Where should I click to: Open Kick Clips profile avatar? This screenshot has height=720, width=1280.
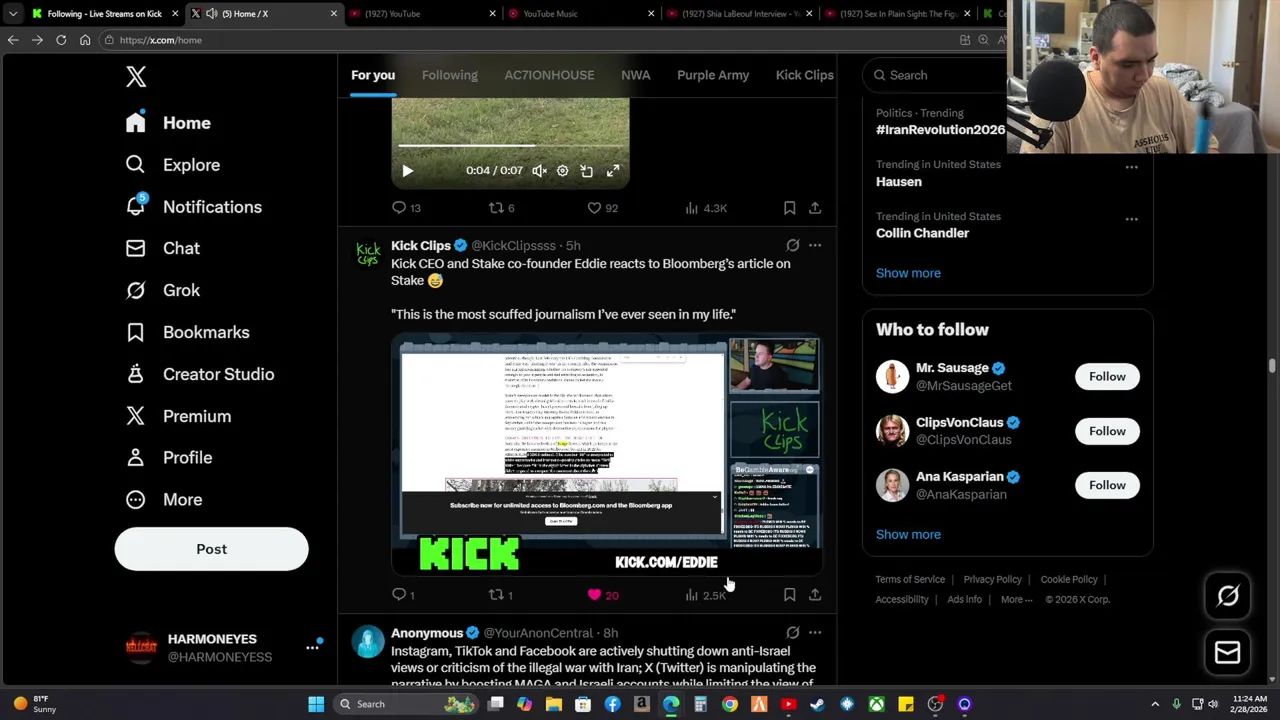tap(368, 254)
